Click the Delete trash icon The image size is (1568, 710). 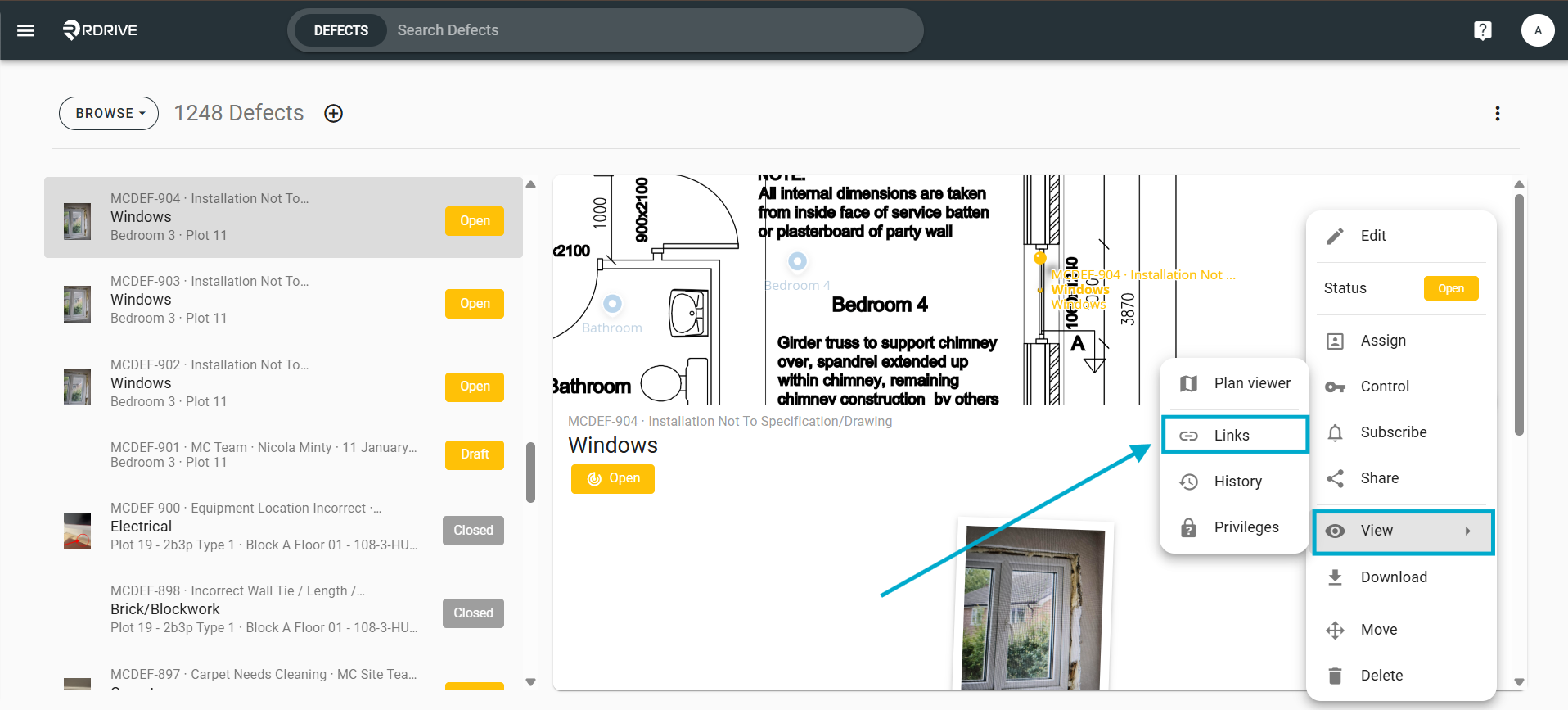coord(1335,676)
